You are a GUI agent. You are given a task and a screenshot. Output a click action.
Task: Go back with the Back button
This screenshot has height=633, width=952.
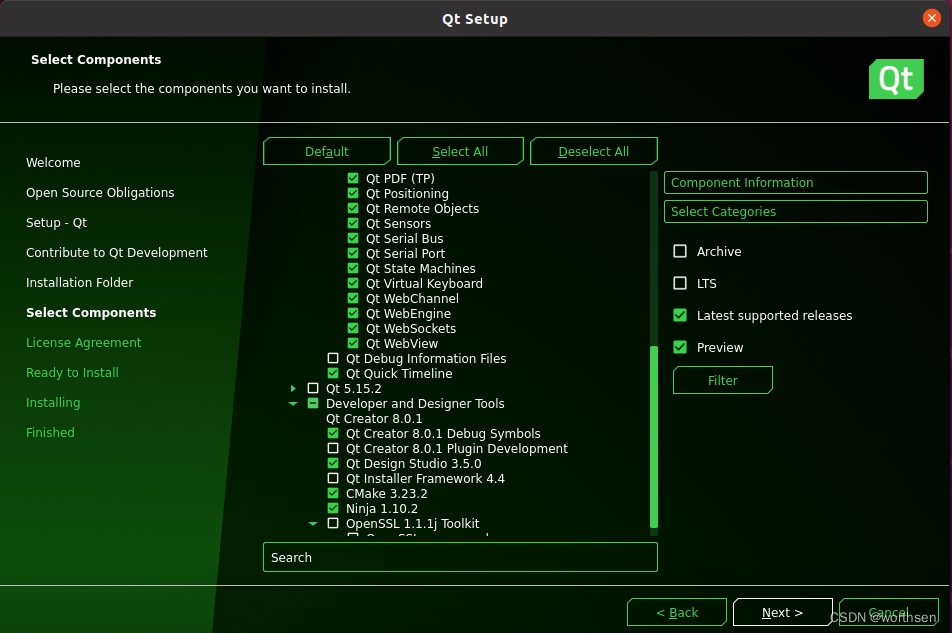point(677,612)
